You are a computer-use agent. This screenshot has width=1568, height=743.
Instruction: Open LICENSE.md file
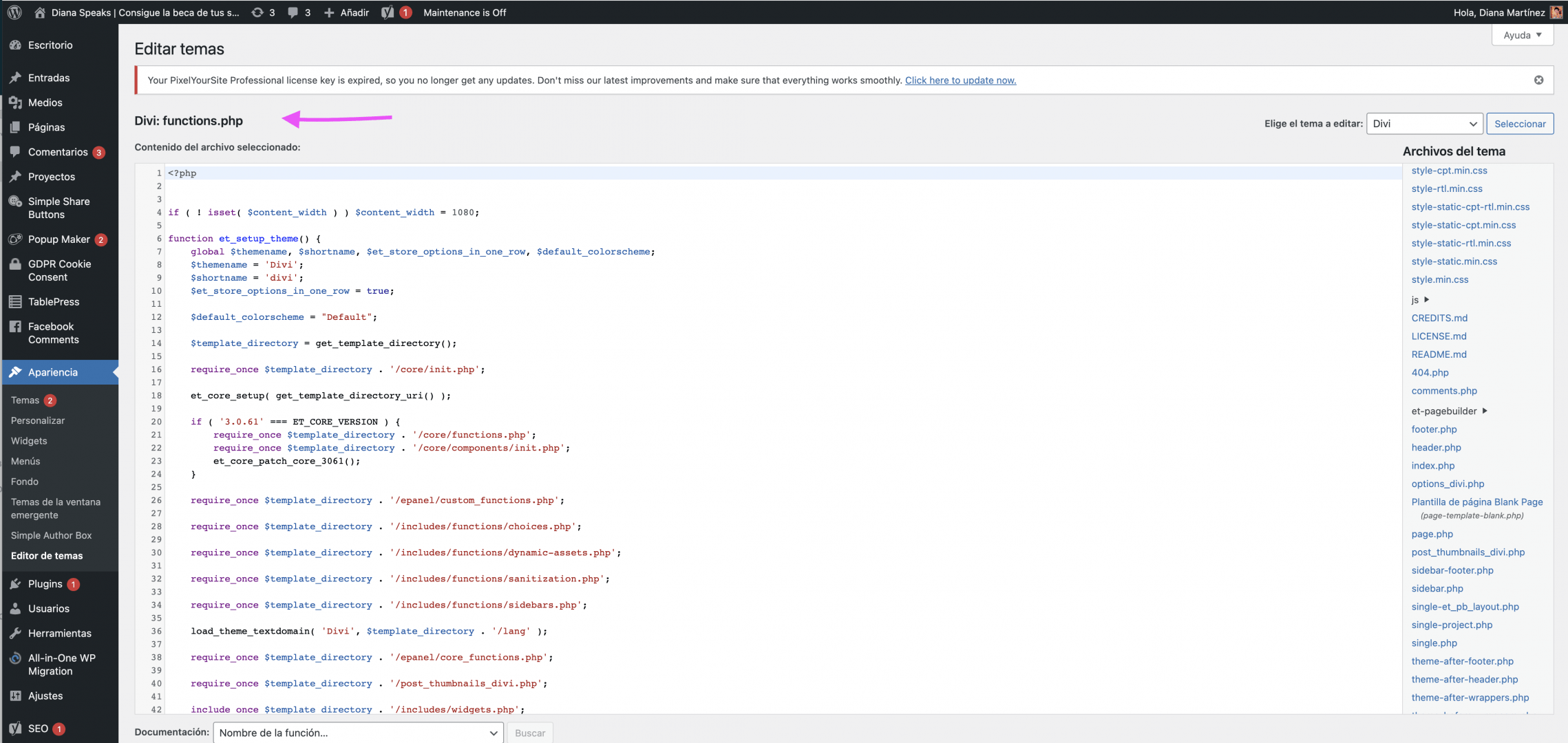click(1439, 336)
